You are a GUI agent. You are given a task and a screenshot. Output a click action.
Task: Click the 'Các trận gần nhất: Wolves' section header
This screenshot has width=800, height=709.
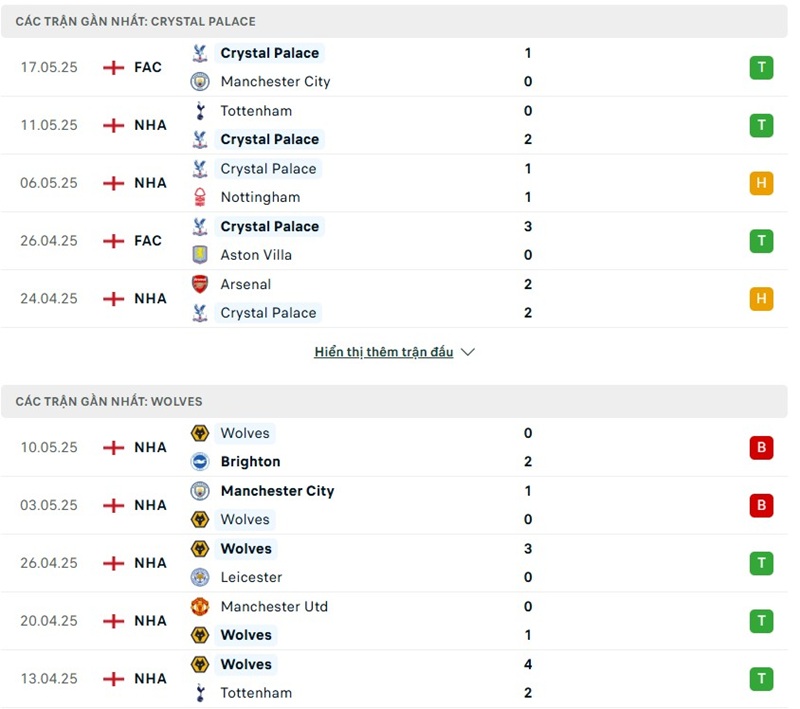pos(109,401)
